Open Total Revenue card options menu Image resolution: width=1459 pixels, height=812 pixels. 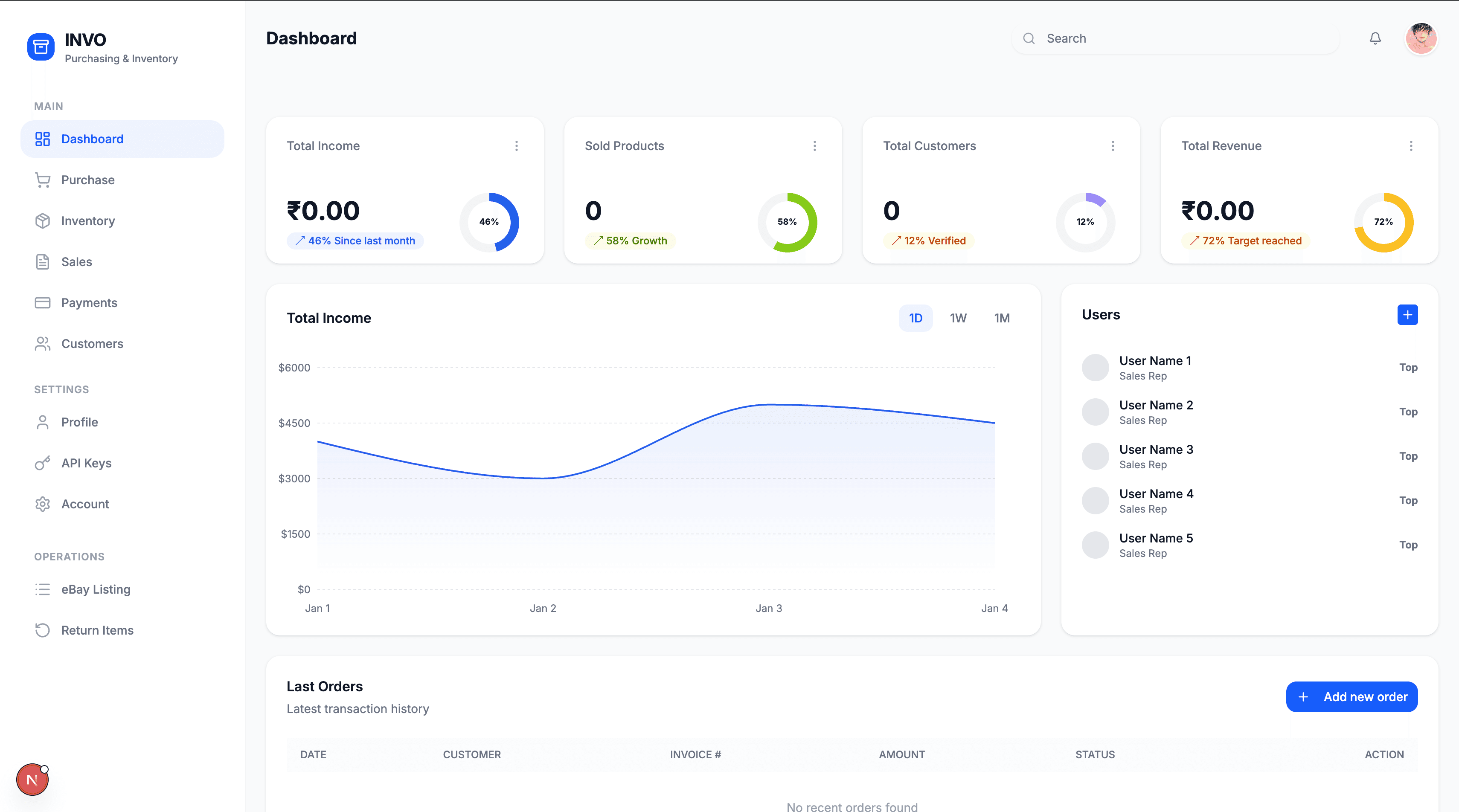pyautogui.click(x=1411, y=146)
